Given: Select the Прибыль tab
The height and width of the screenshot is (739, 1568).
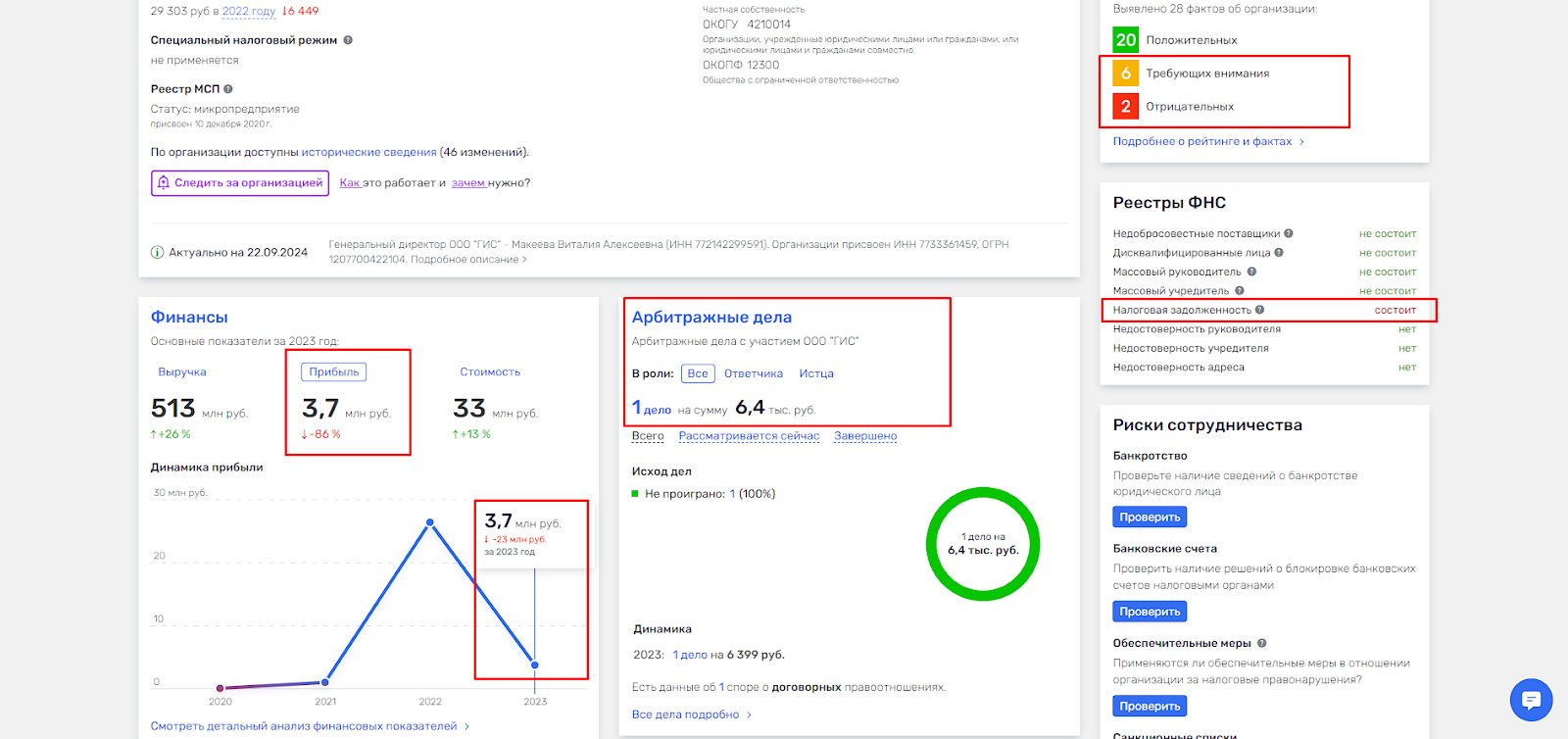Looking at the screenshot, I should 334,372.
